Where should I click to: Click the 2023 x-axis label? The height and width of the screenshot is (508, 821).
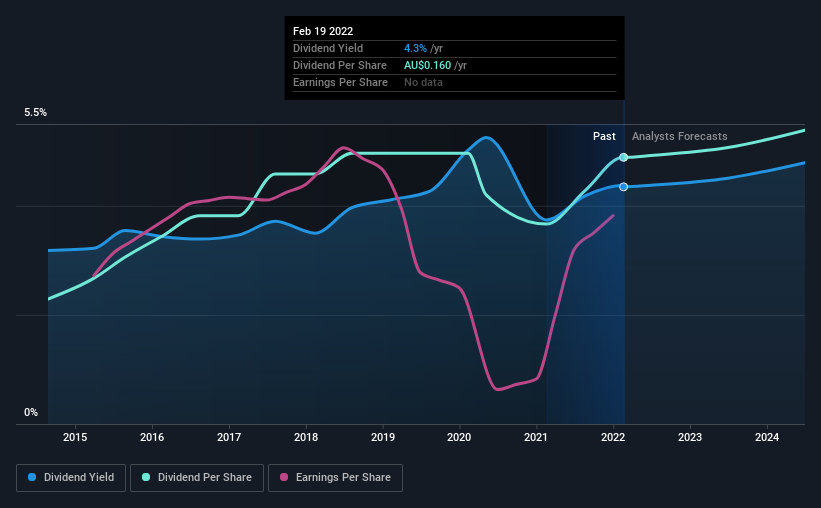click(690, 437)
